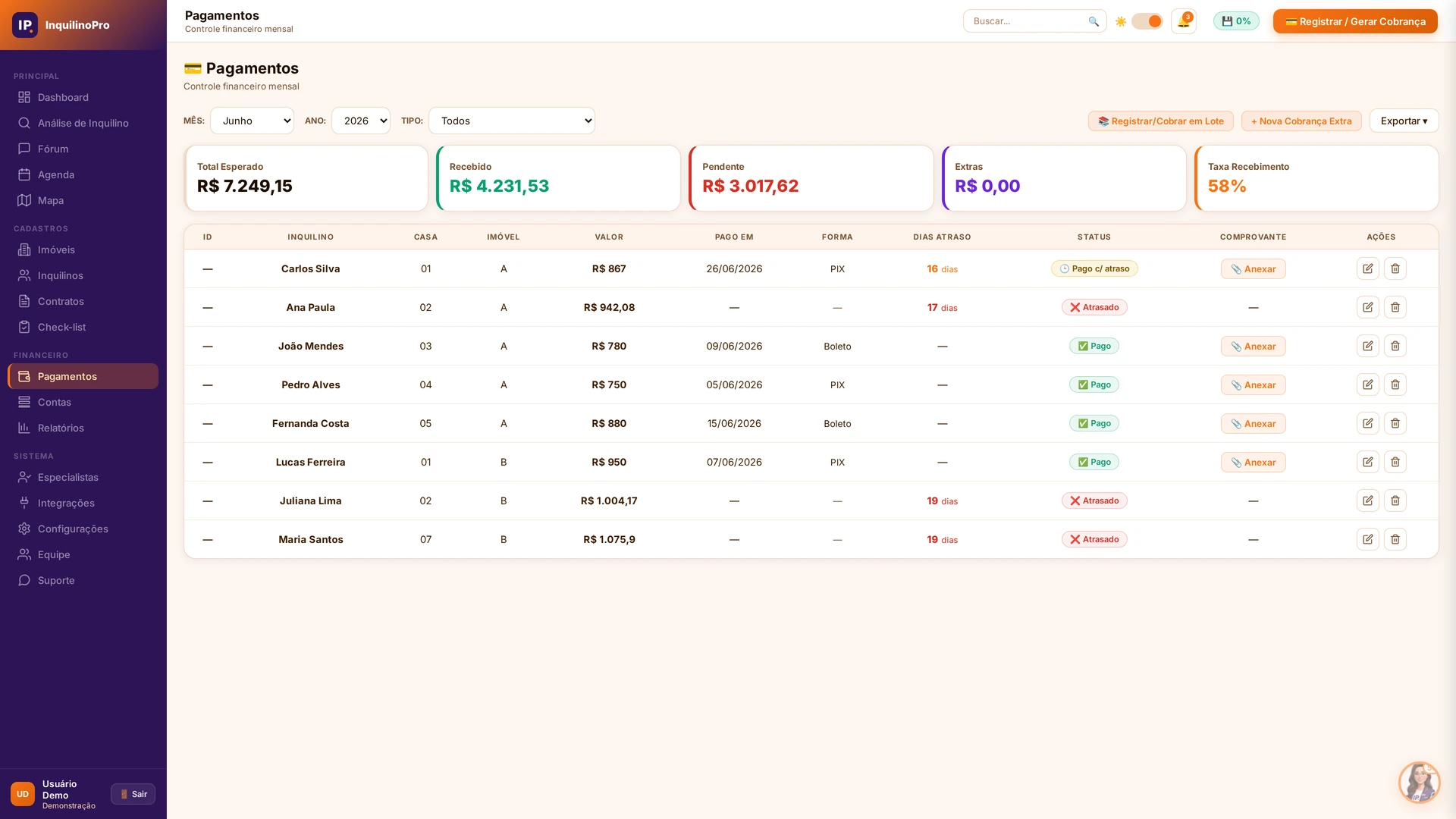Toggle the light/dark theme switch
The width and height of the screenshot is (1456, 819).
point(1147,21)
